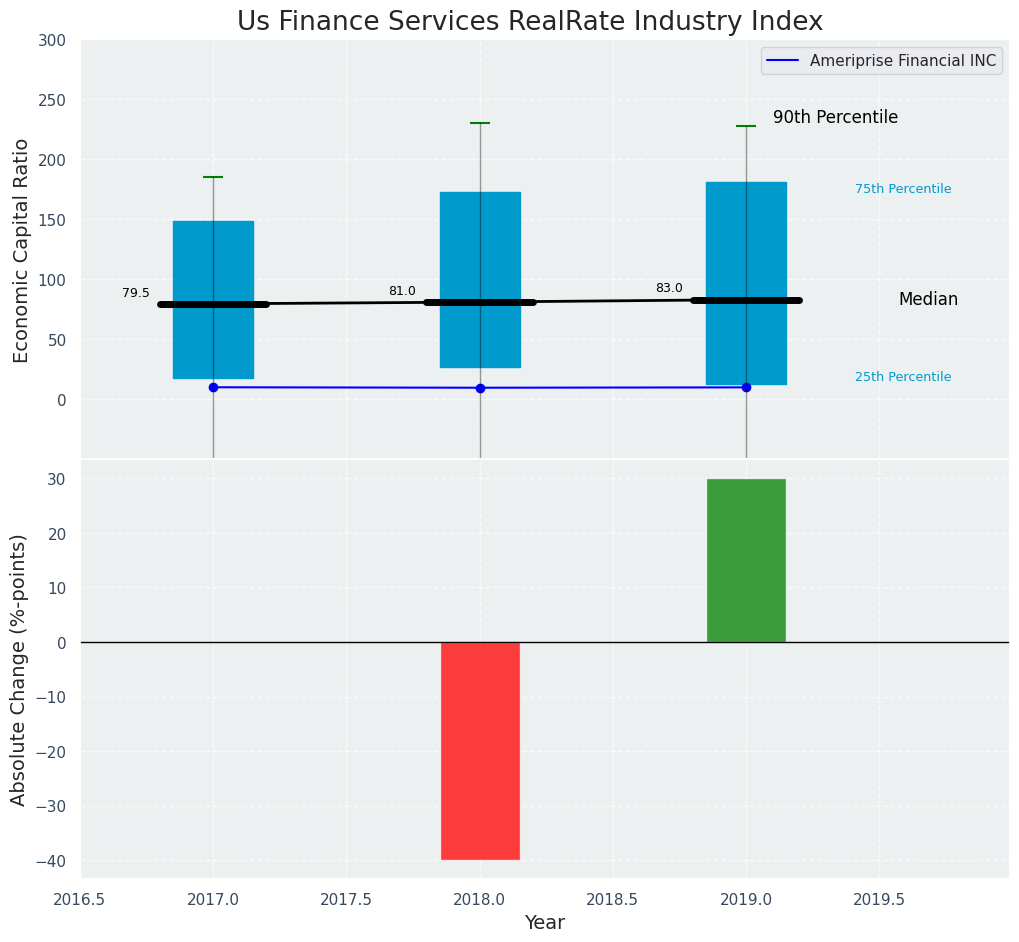Click the green 90th percentile cap for 2018

click(480, 123)
